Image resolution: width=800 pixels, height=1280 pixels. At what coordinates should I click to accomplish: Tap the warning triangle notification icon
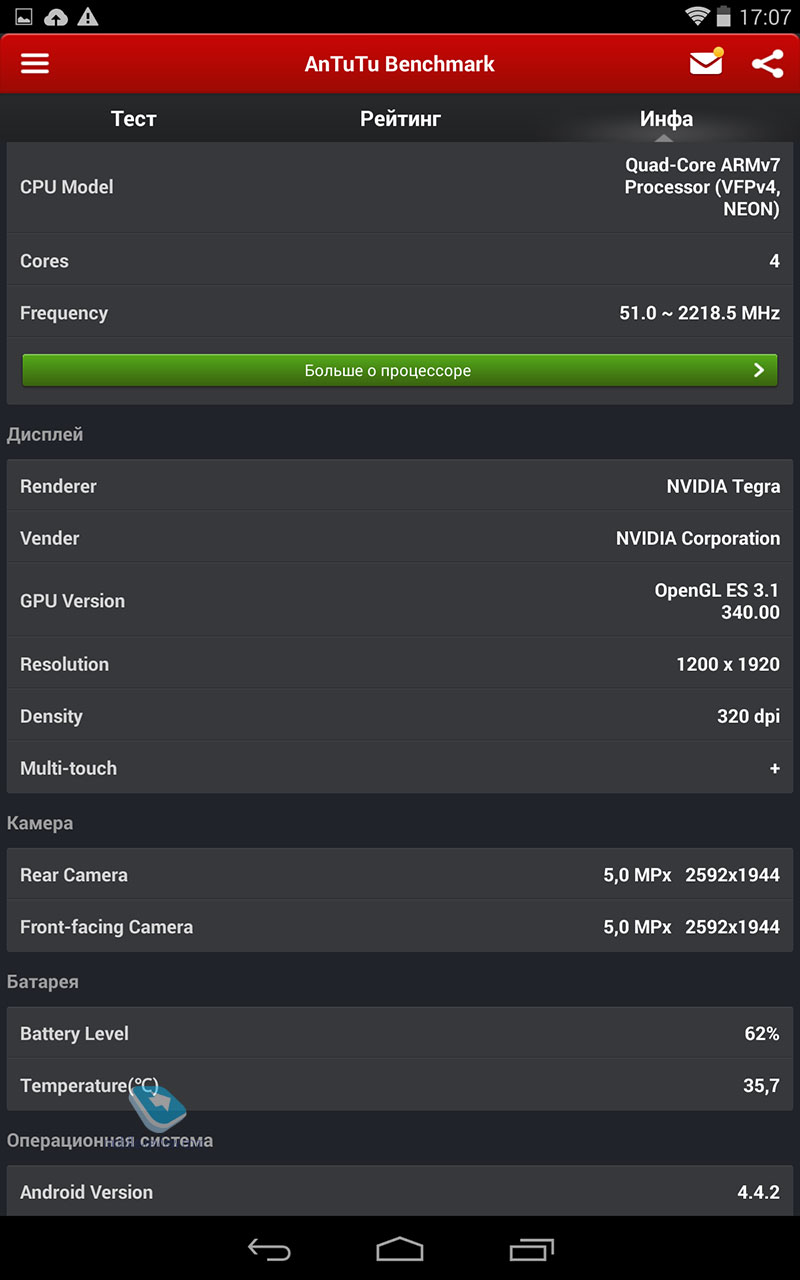[88, 16]
